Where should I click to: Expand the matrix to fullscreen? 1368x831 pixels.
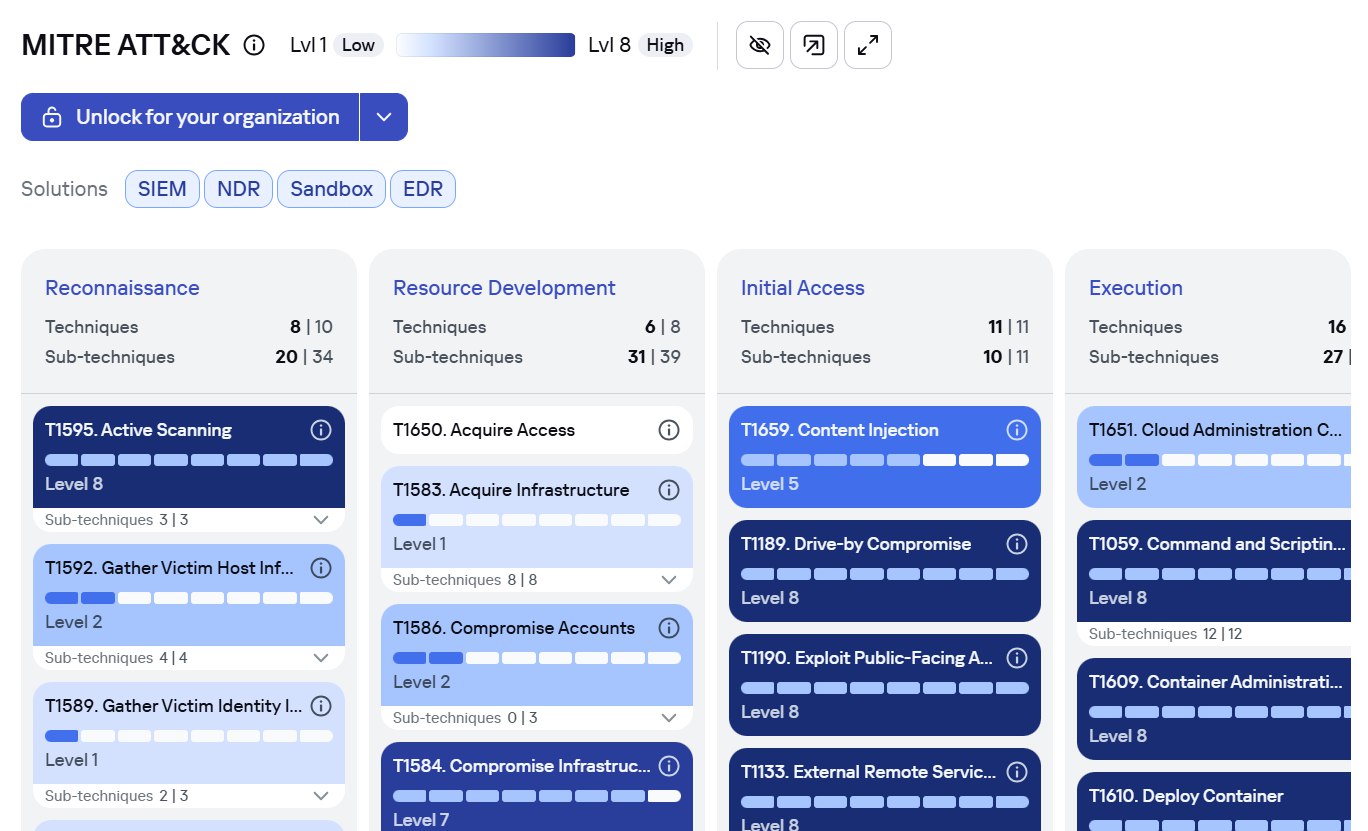pos(868,45)
